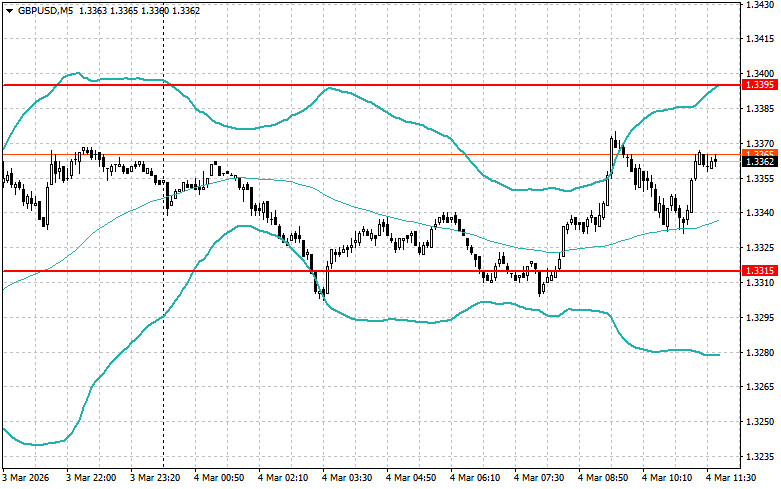This screenshot has height=489, width=781.
Task: Select the GBPUSD,M5 chart title text
Action: point(45,10)
